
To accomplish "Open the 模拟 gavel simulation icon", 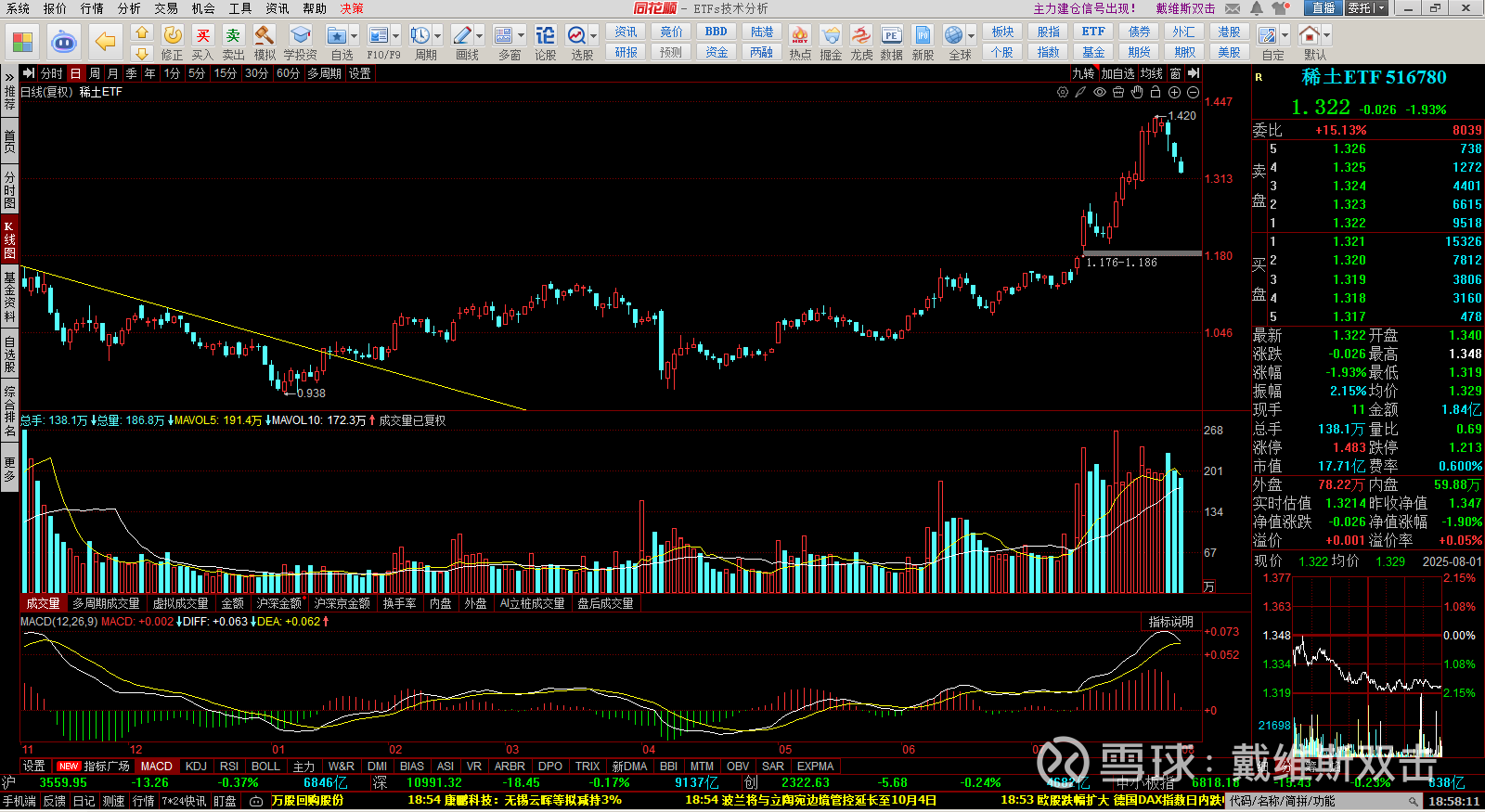I will (265, 35).
